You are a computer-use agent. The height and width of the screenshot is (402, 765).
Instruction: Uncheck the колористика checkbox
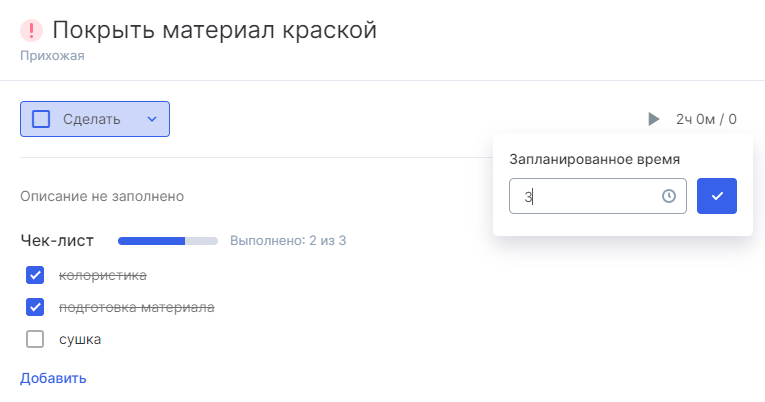coord(36,275)
